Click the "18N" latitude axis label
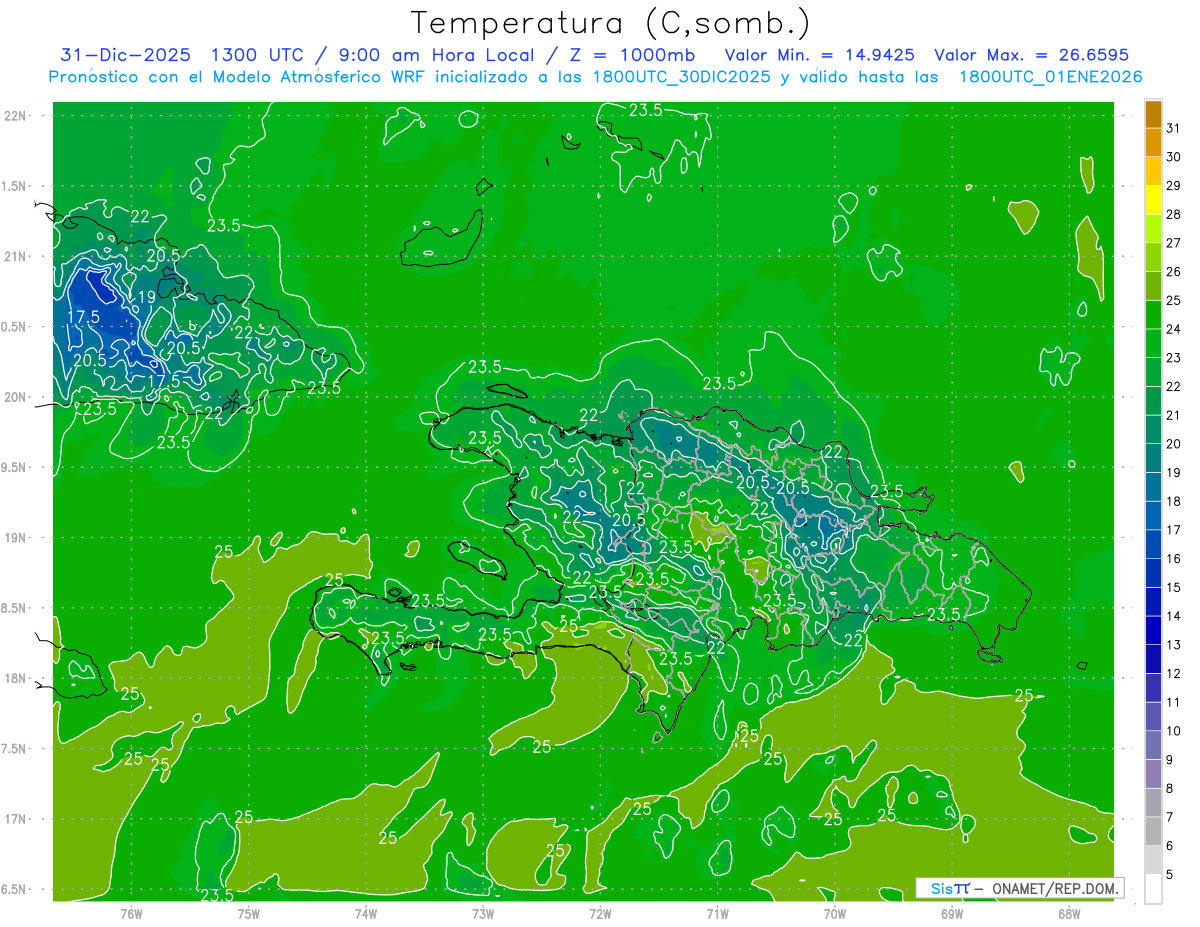This screenshot has width=1200, height=927. click(14, 678)
